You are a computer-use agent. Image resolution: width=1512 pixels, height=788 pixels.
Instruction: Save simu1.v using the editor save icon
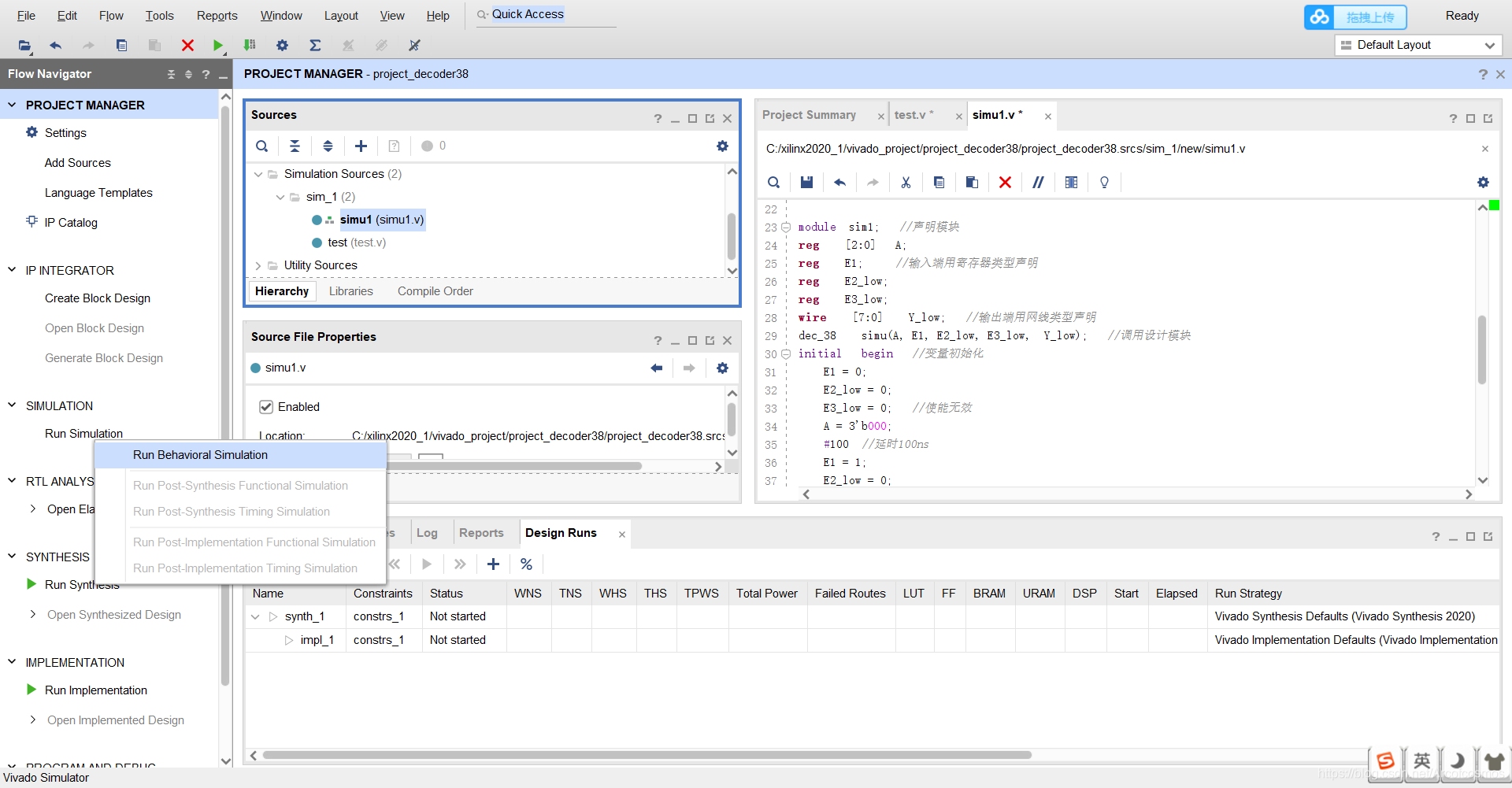[x=806, y=182]
